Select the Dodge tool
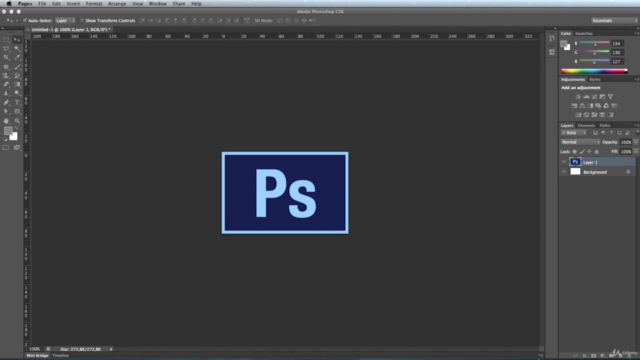Image resolution: width=640 pixels, height=360 pixels. click(x=17, y=93)
